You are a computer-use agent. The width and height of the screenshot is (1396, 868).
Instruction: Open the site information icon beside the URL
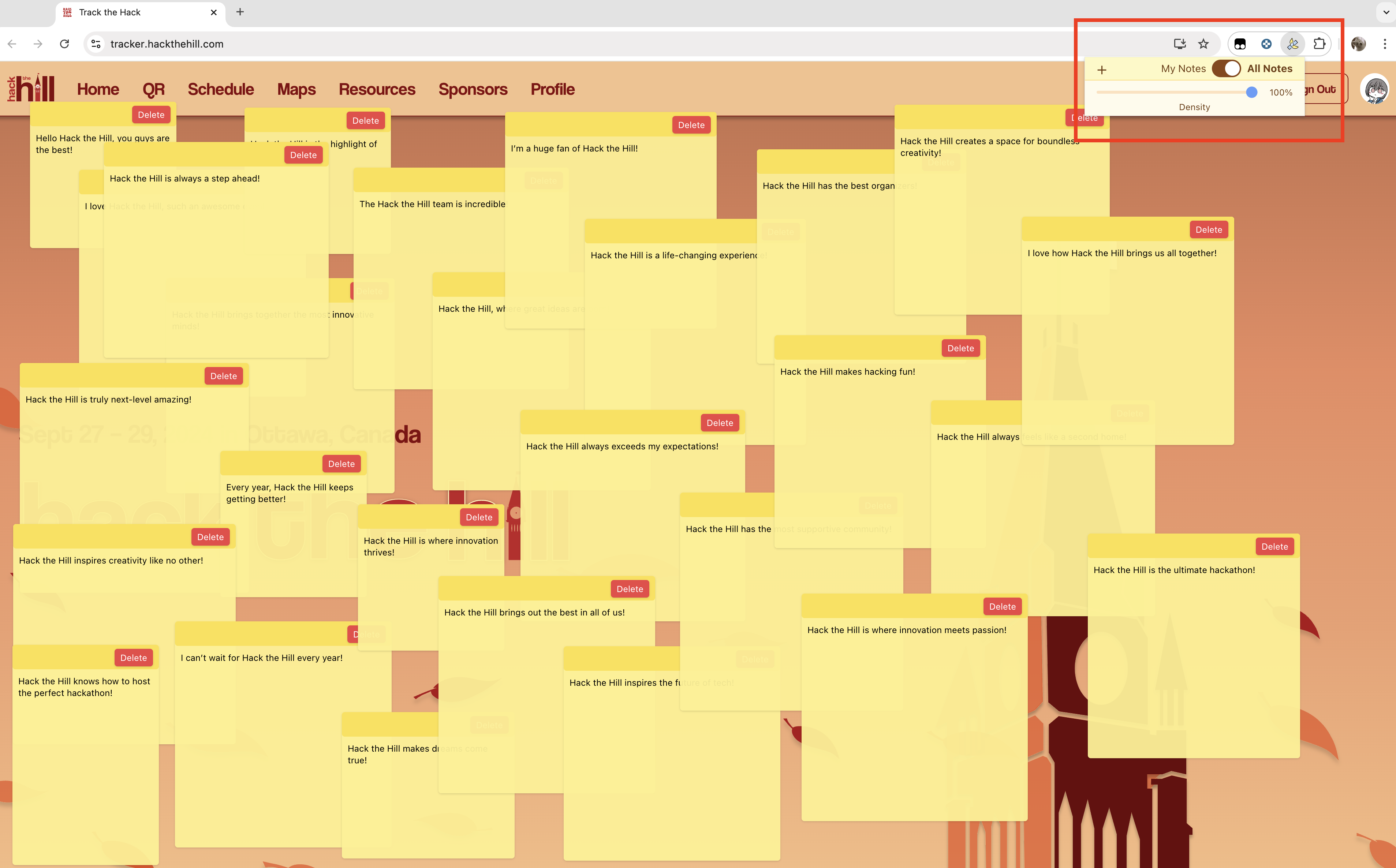[97, 44]
